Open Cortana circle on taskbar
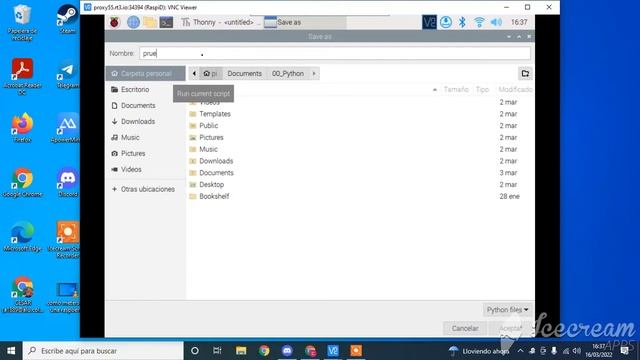The width and height of the screenshot is (640, 360). (x=195, y=351)
